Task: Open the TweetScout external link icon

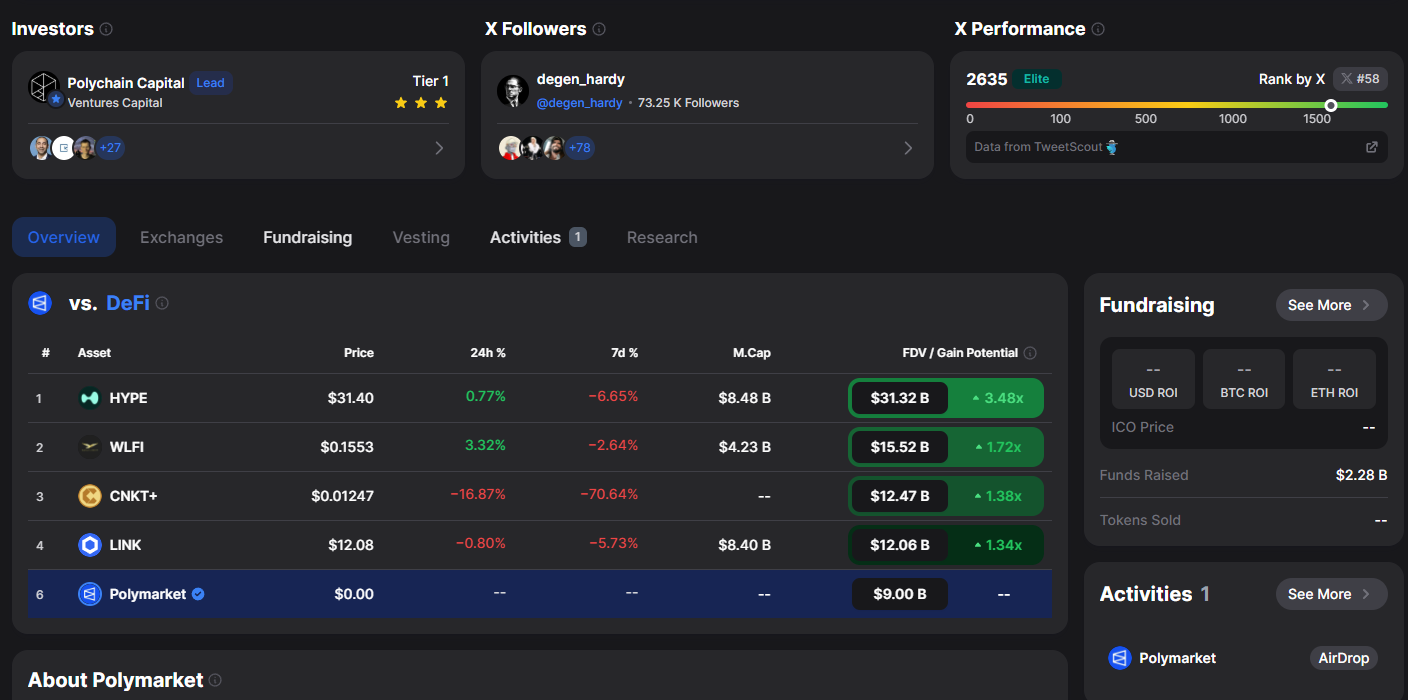Action: [x=1372, y=147]
